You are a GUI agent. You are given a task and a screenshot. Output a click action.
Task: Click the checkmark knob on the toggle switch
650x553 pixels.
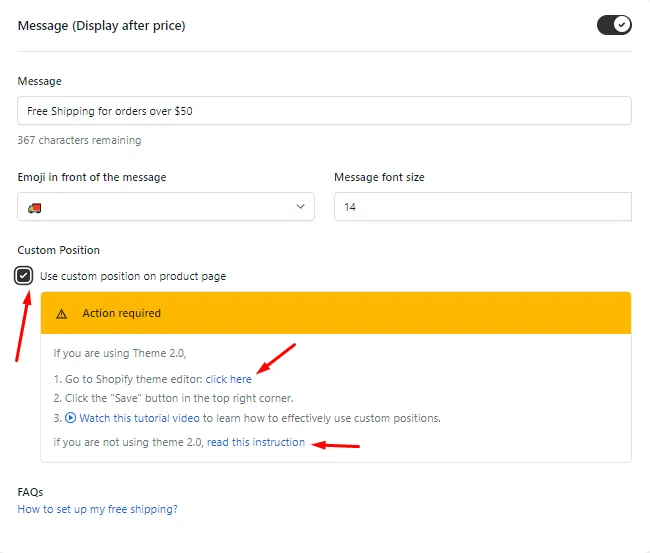(622, 25)
